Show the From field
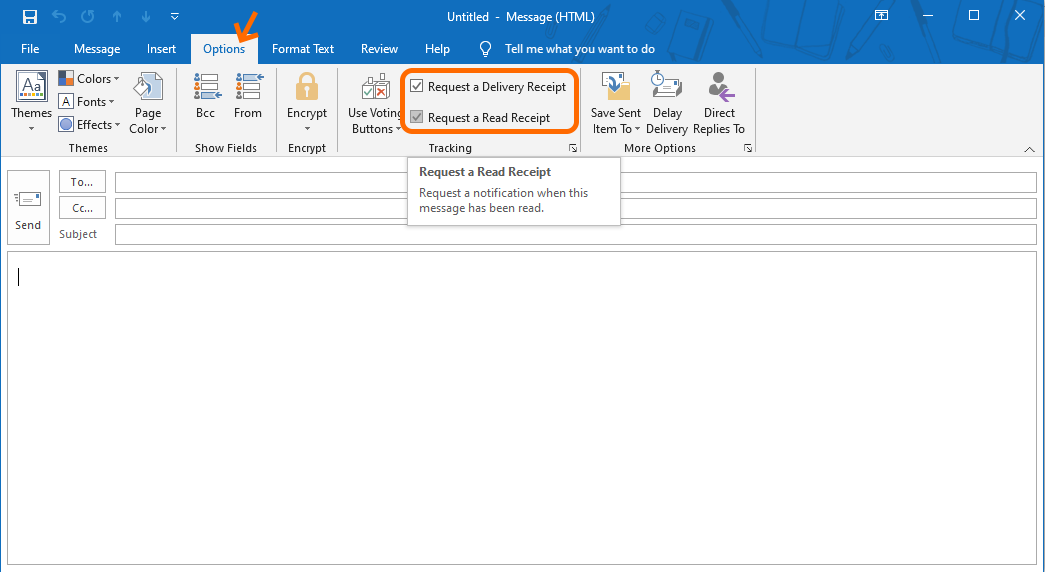This screenshot has height=572, width=1045. coord(248,97)
